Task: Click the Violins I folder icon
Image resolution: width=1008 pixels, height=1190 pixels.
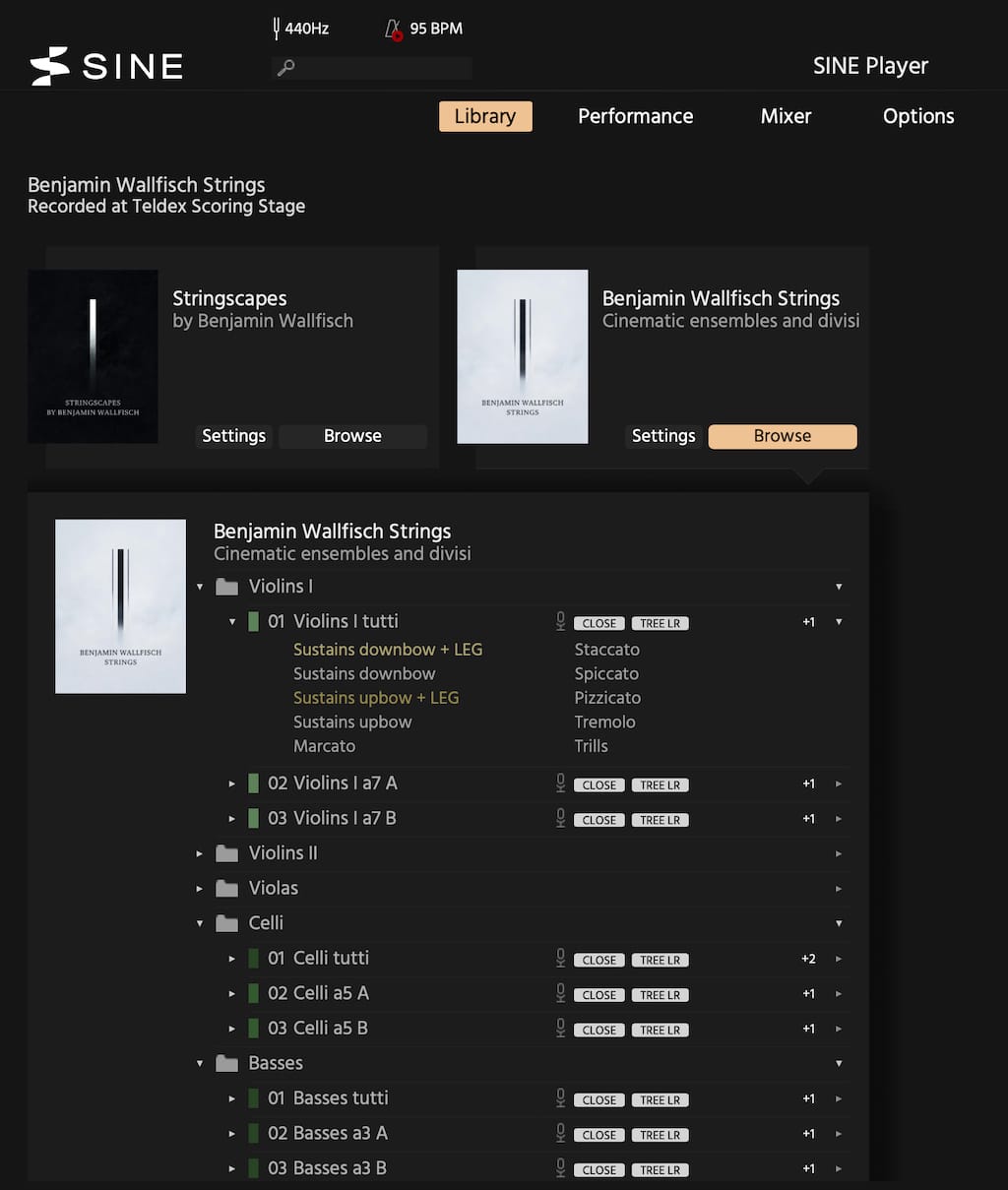Action: pyautogui.click(x=227, y=587)
